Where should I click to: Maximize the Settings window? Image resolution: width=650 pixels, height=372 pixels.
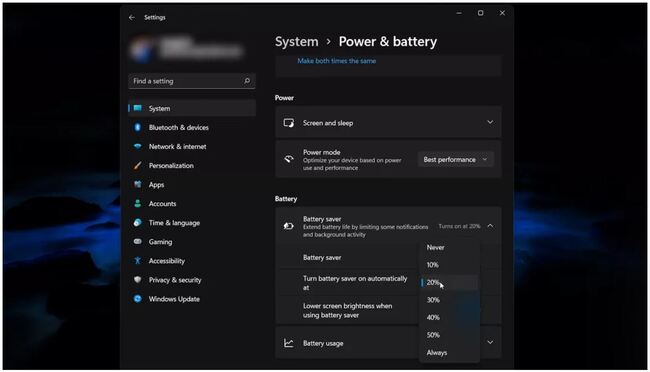pos(480,13)
